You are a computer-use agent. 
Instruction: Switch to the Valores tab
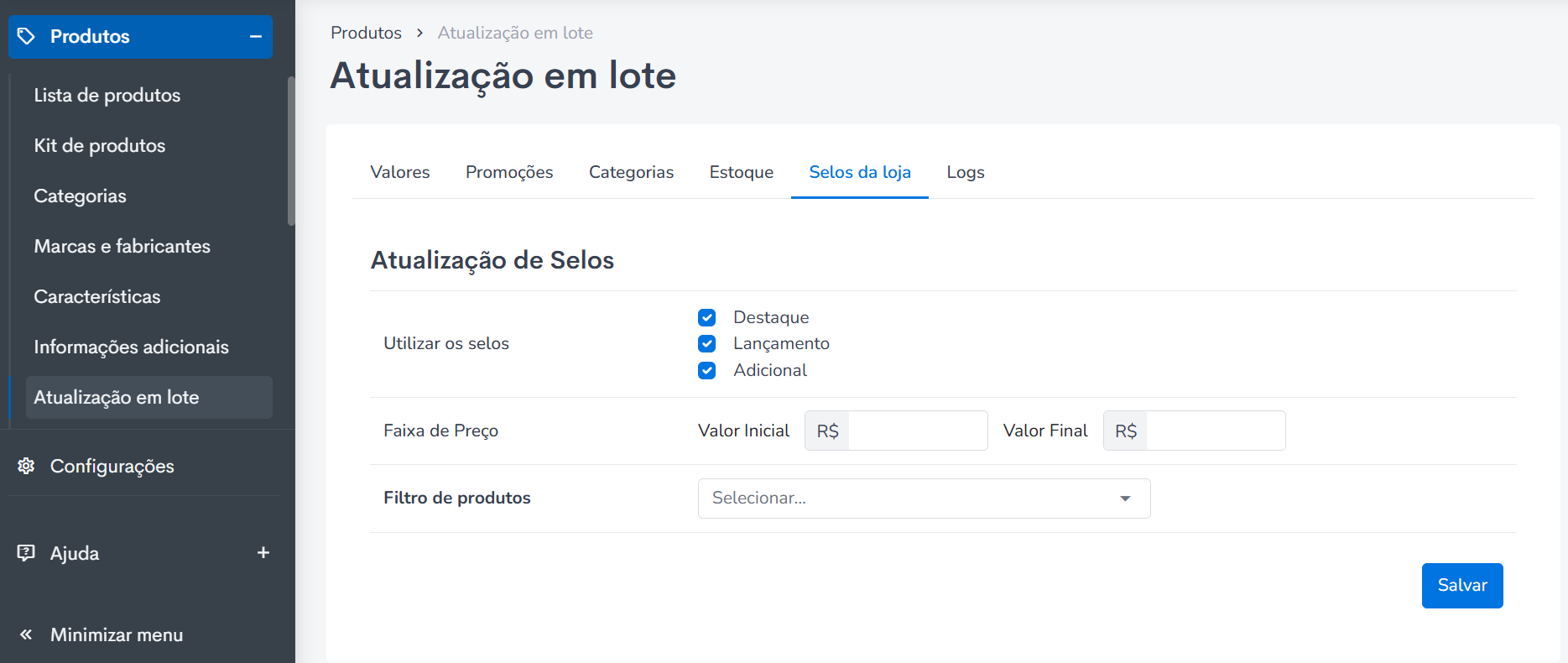[x=400, y=172]
